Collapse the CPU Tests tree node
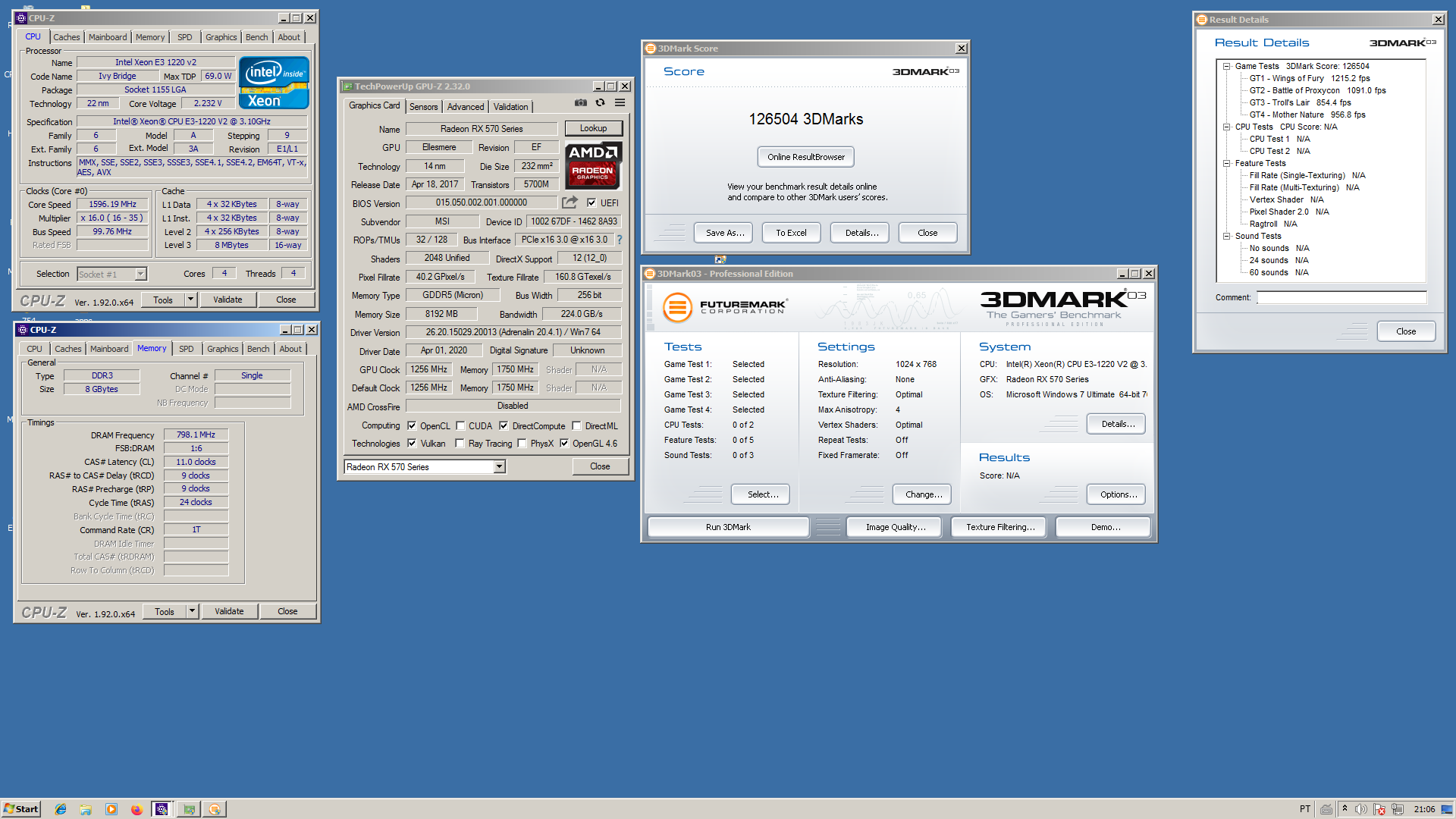This screenshot has width=1456, height=819. point(1226,127)
